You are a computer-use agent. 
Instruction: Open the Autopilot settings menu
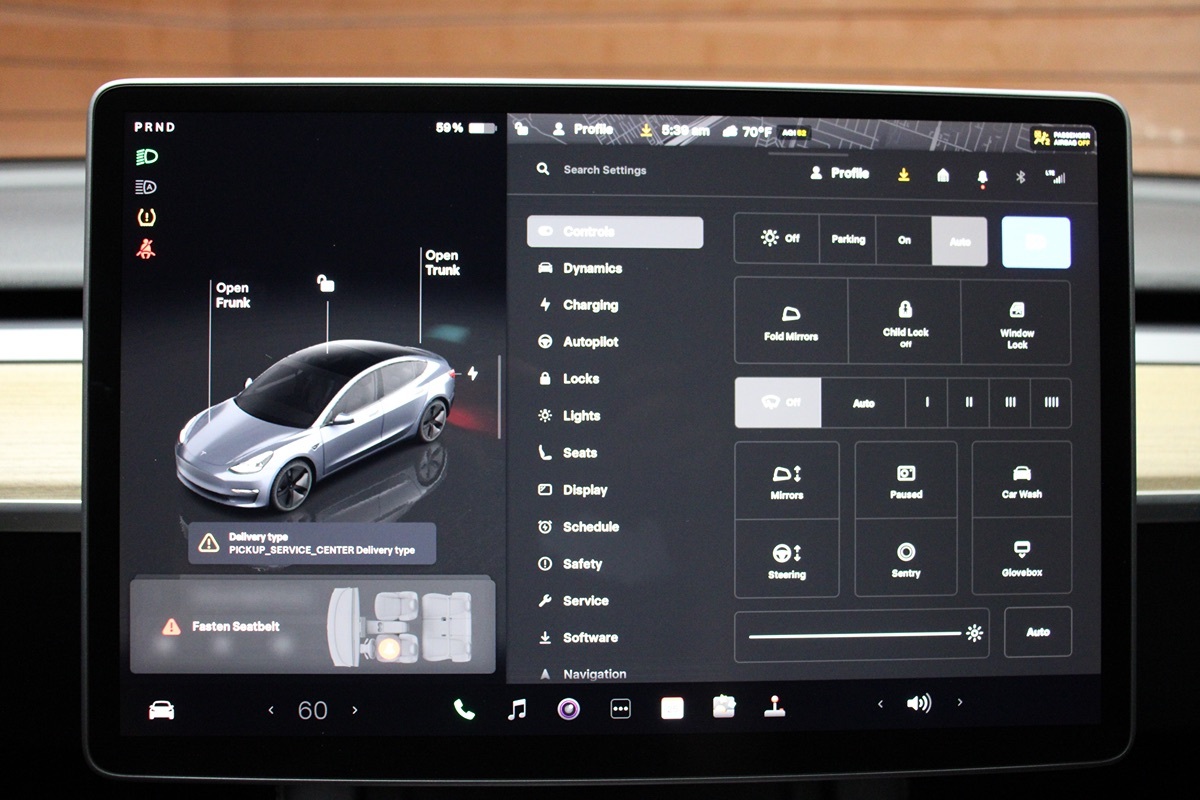coord(590,342)
